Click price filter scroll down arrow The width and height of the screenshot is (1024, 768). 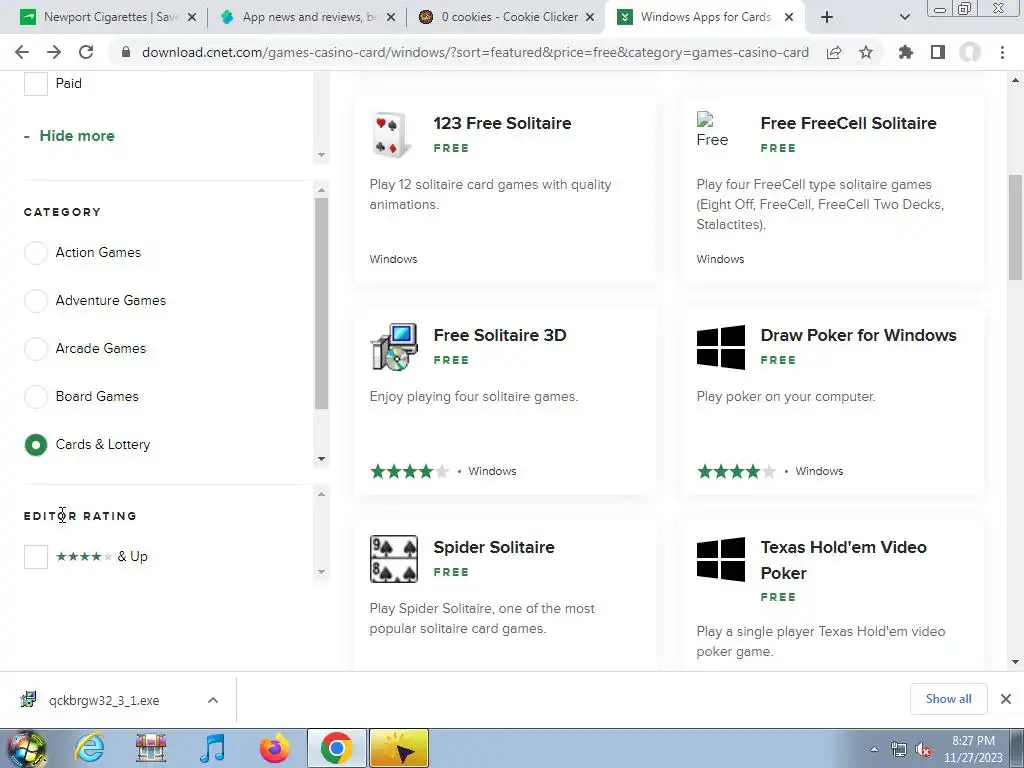(321, 155)
